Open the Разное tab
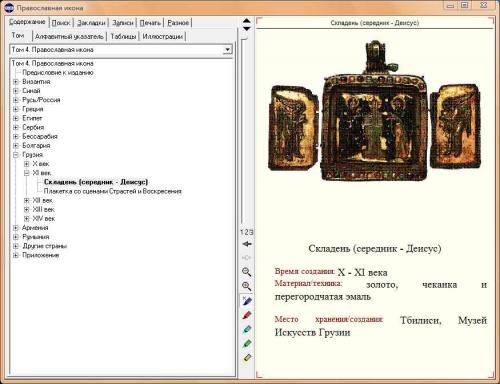The height and width of the screenshot is (384, 500). 178,23
